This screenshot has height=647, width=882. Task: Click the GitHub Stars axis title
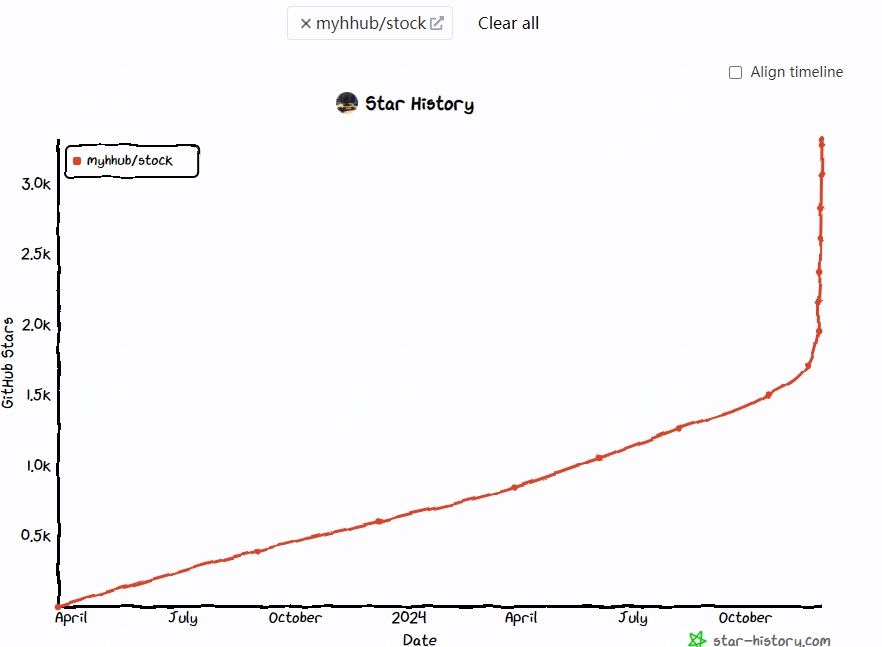pos(9,362)
